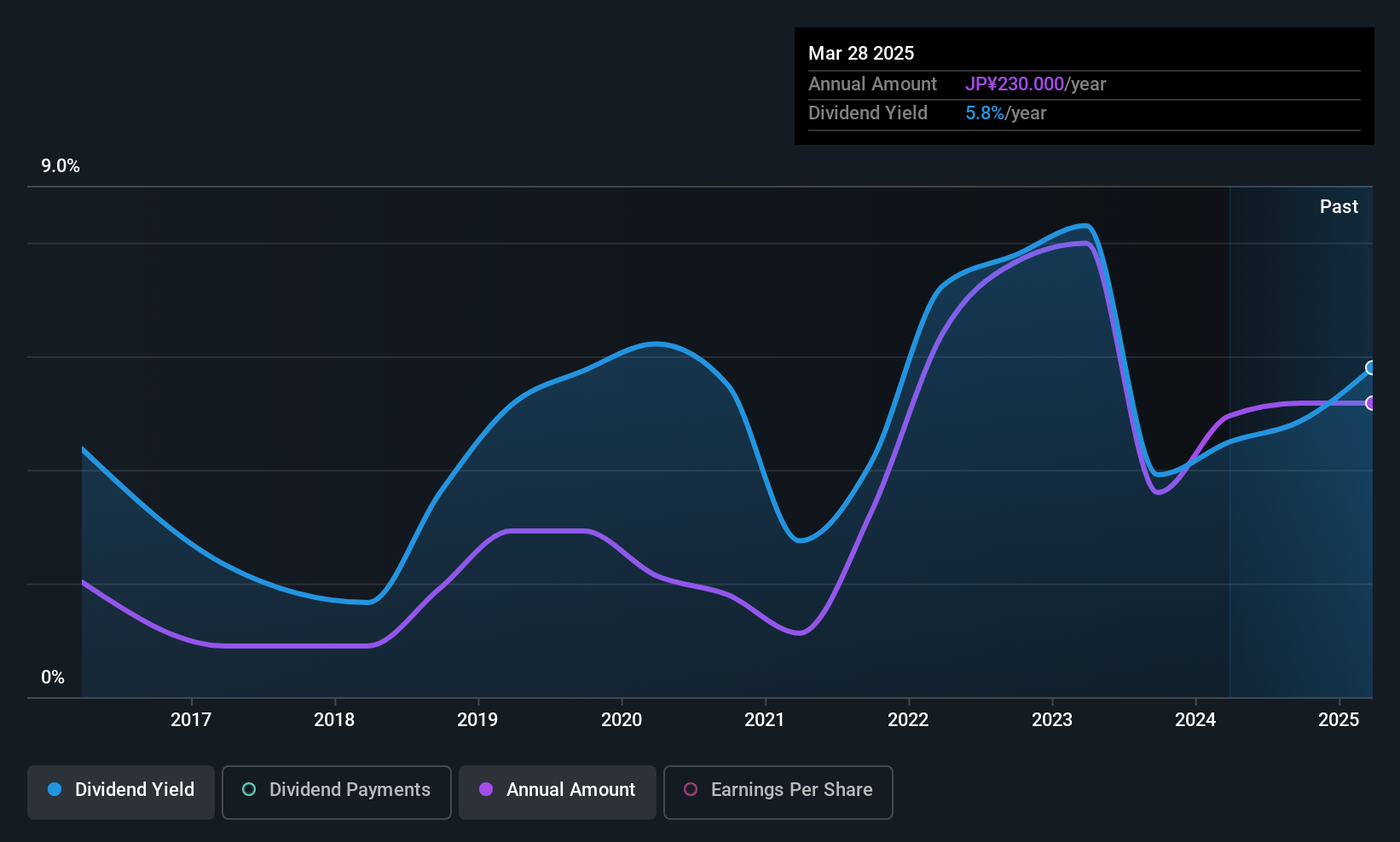
Task: Click the 0% y-axis label
Action: [53, 678]
